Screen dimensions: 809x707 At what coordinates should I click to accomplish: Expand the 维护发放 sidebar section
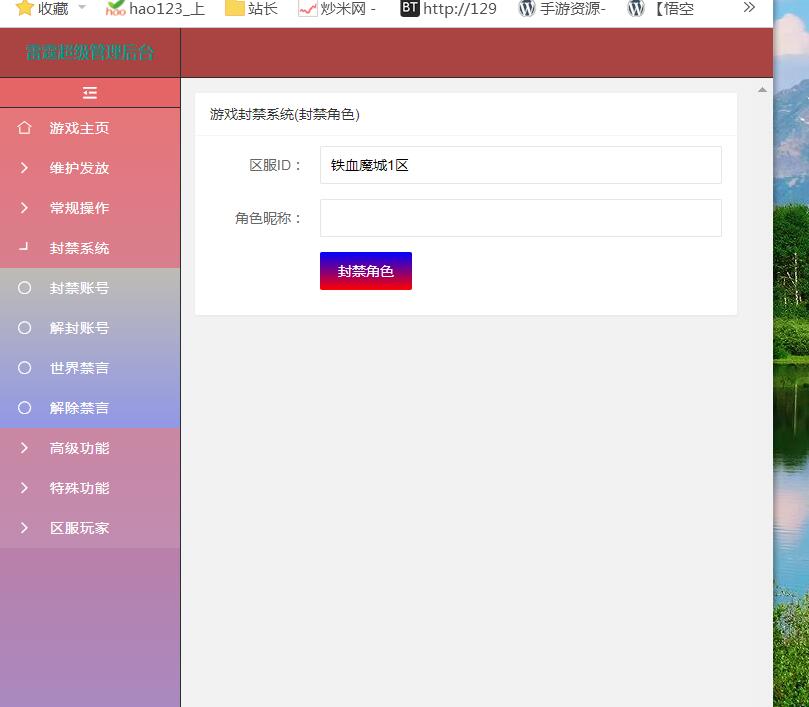(x=25, y=168)
